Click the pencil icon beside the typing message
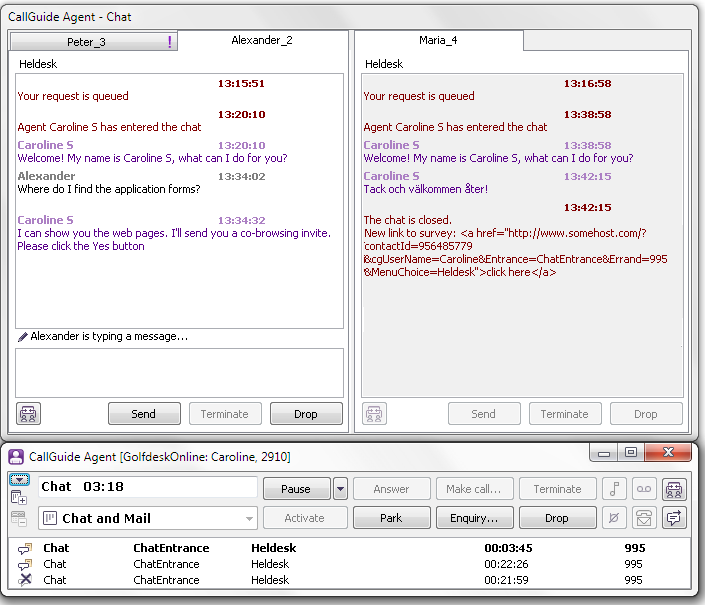The height and width of the screenshot is (605, 705). (x=22, y=337)
